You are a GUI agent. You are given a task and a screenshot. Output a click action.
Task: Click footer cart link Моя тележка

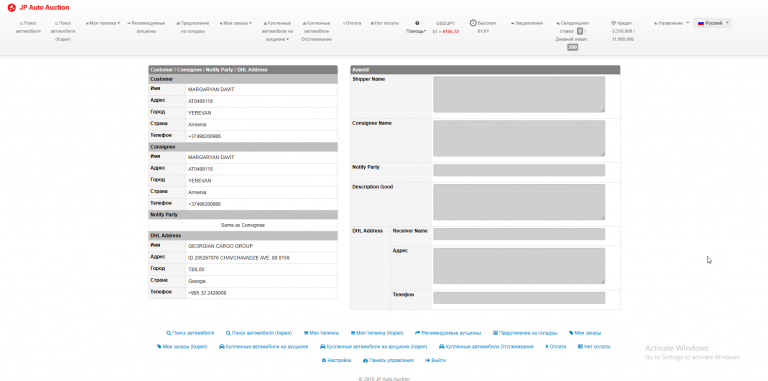321,333
